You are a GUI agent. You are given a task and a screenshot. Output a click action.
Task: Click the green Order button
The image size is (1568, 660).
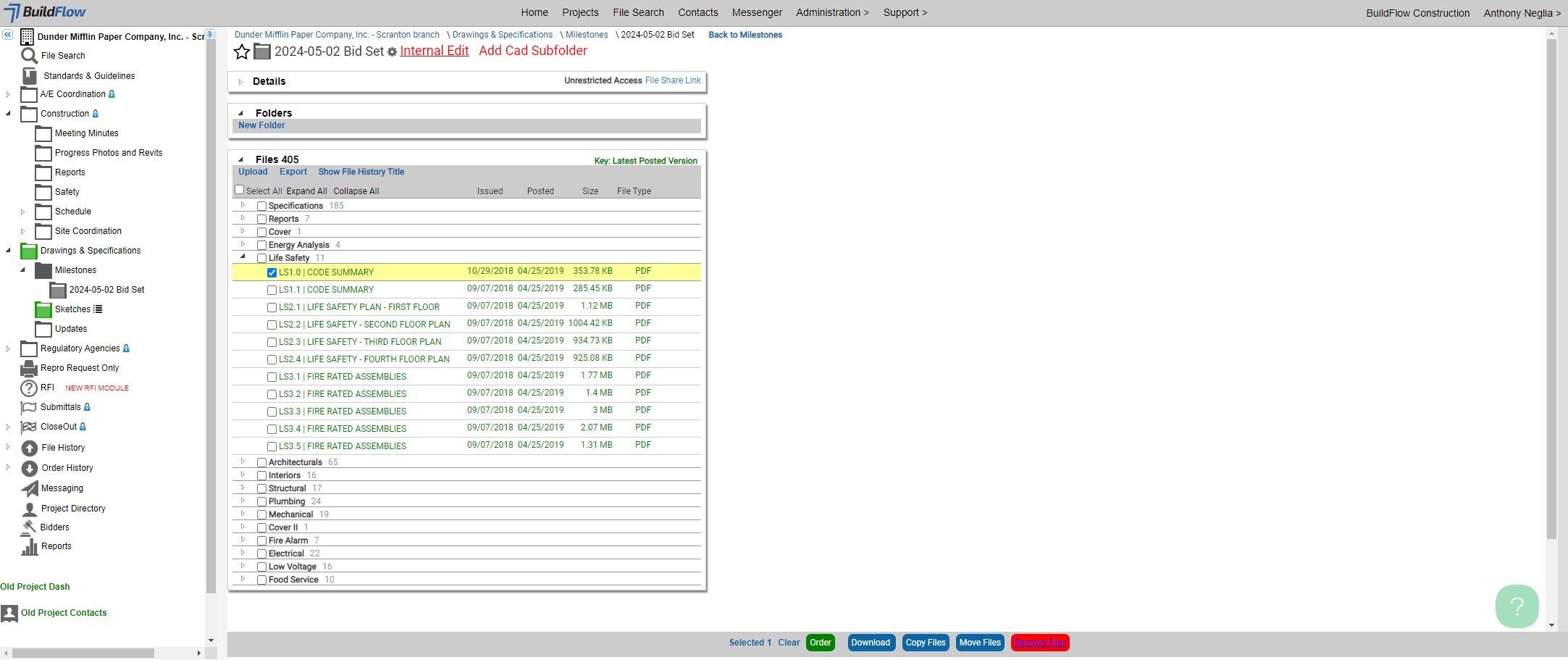[x=821, y=643]
